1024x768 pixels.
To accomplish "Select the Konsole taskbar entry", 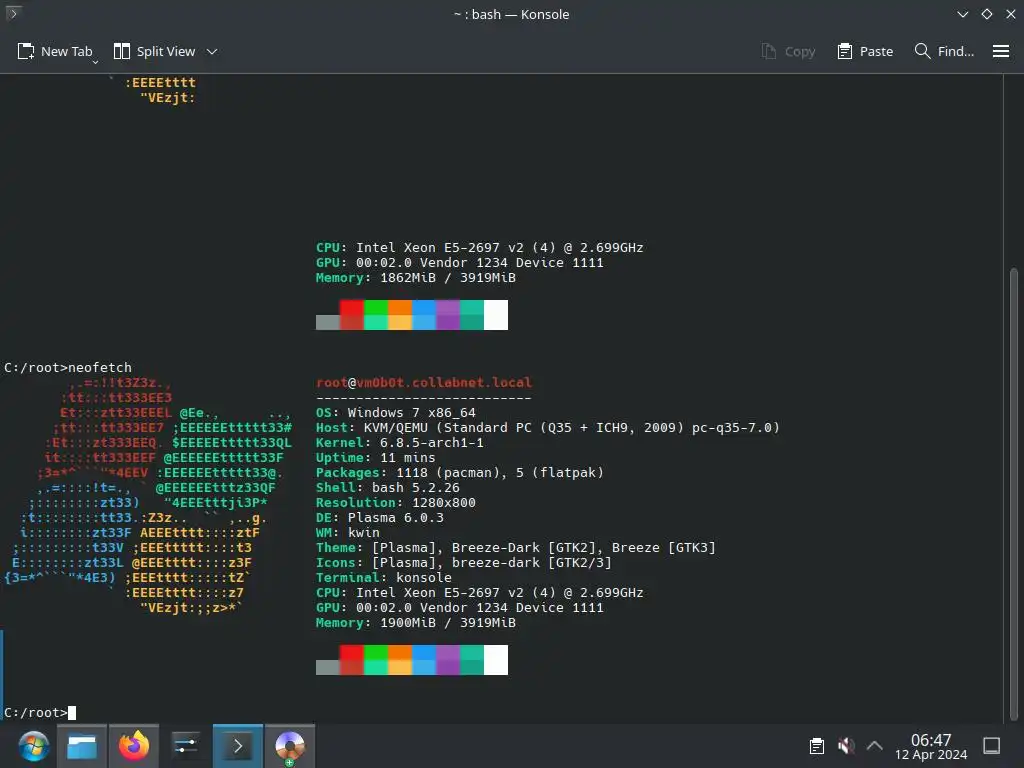I will click(238, 746).
